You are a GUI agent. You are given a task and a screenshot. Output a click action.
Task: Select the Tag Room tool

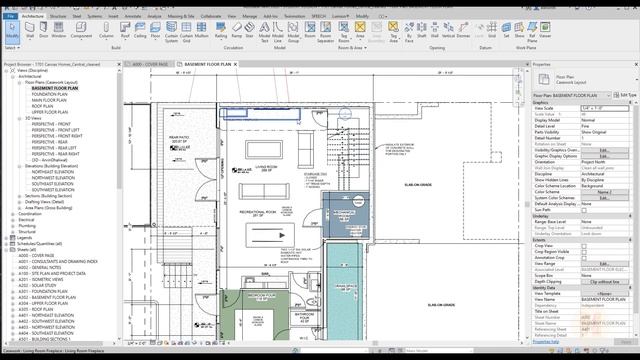point(344,33)
